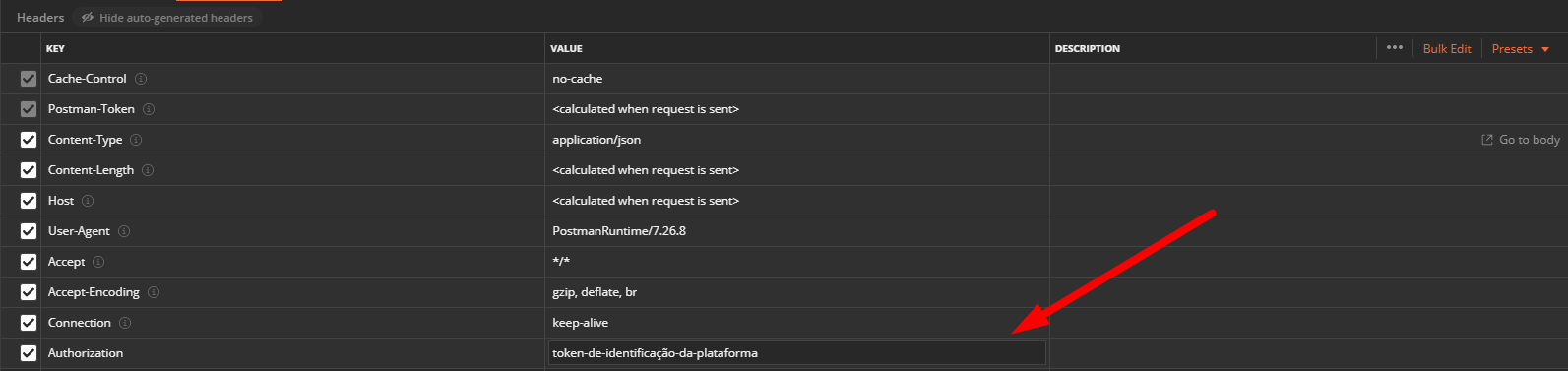This screenshot has height=371, width=1568.
Task: Uncheck the Accept header checkbox
Action: point(29,262)
